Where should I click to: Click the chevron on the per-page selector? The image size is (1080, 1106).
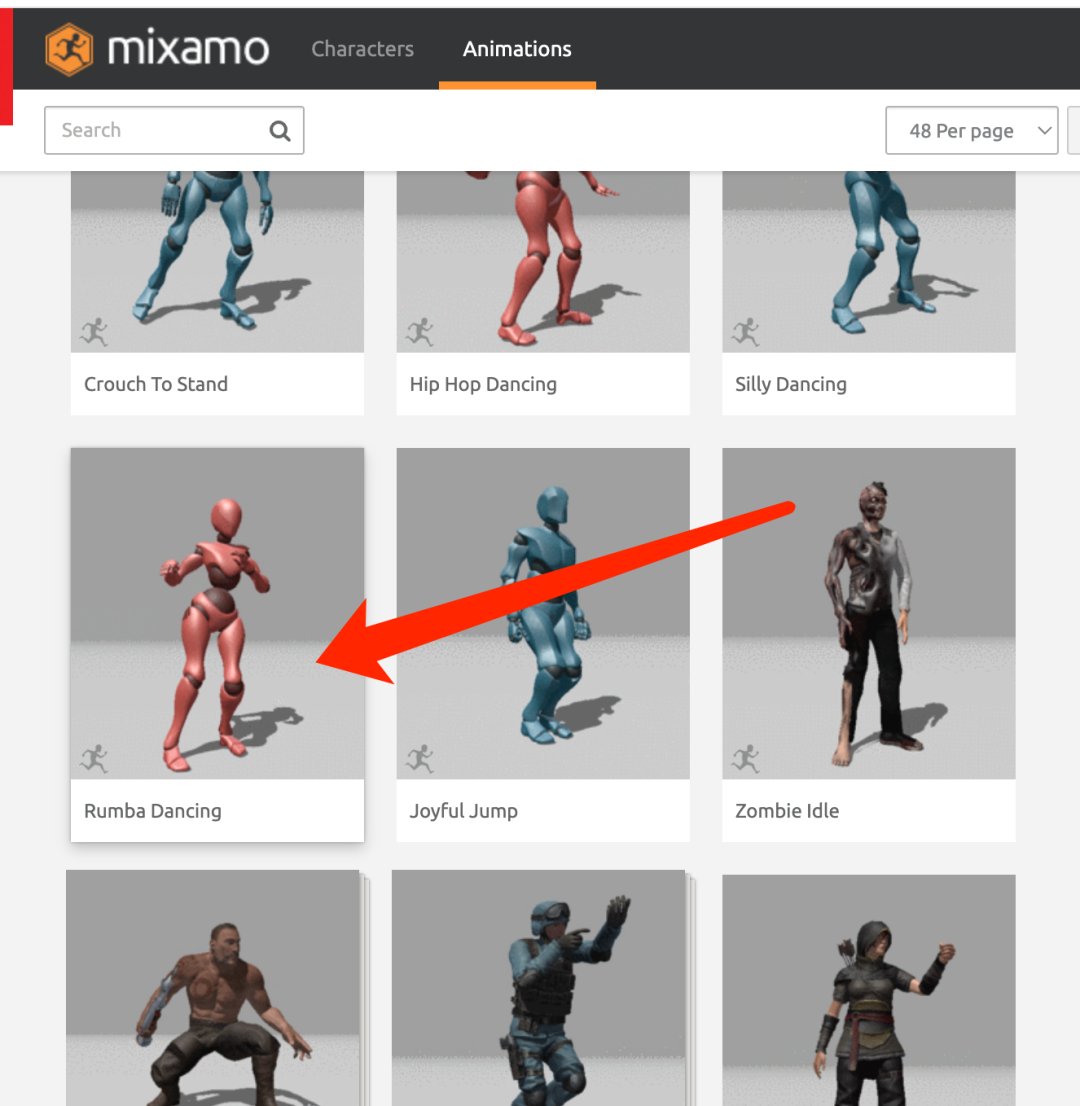pos(1043,130)
